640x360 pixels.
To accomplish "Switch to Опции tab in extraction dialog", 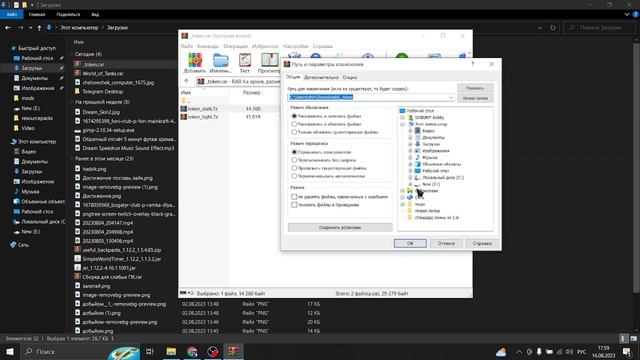I will point(349,77).
